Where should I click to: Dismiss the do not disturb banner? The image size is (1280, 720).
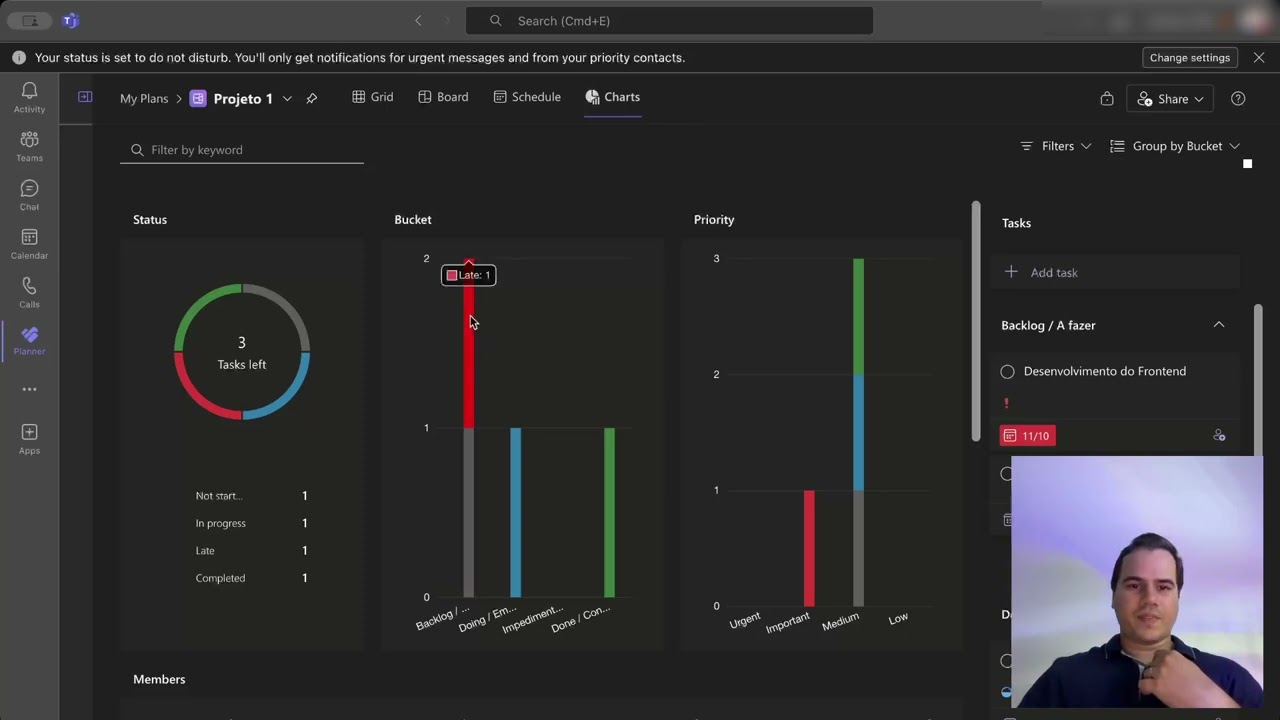click(1259, 58)
